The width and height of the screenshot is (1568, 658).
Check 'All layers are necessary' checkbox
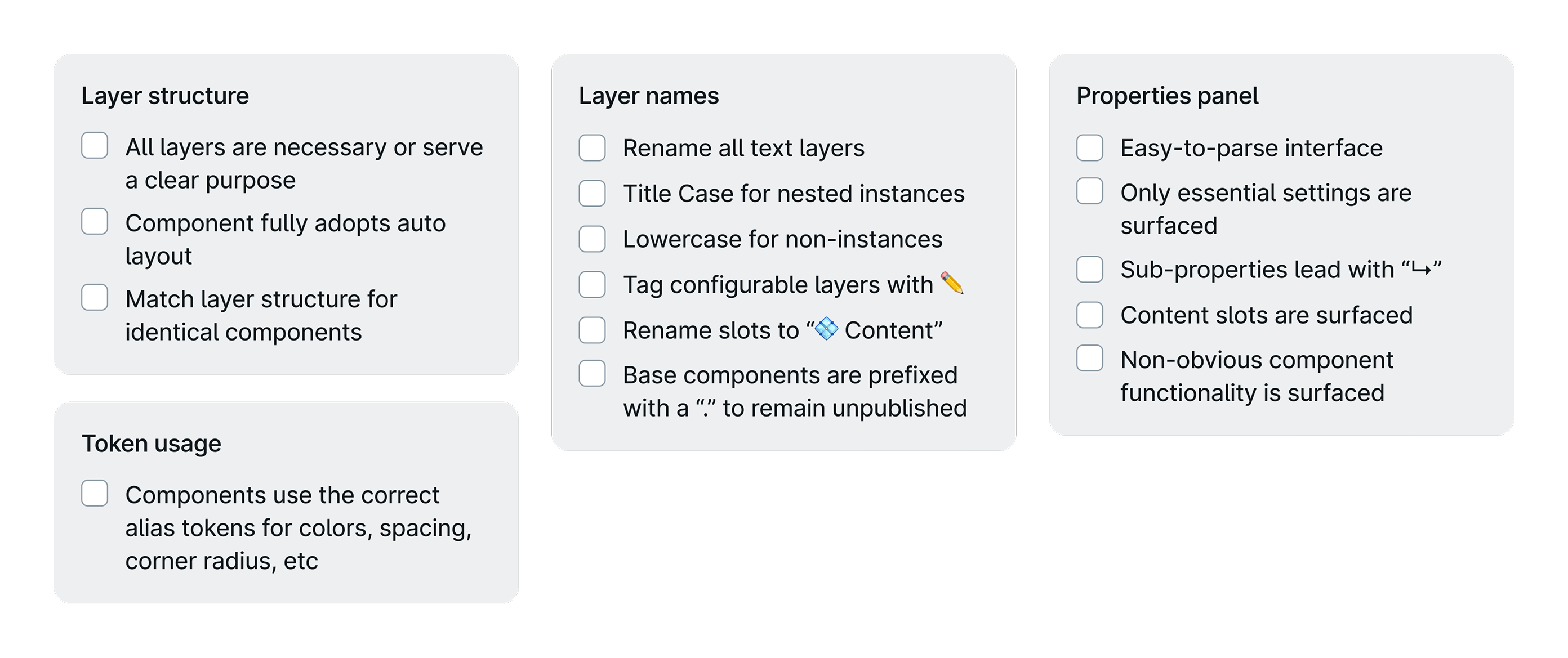click(95, 146)
